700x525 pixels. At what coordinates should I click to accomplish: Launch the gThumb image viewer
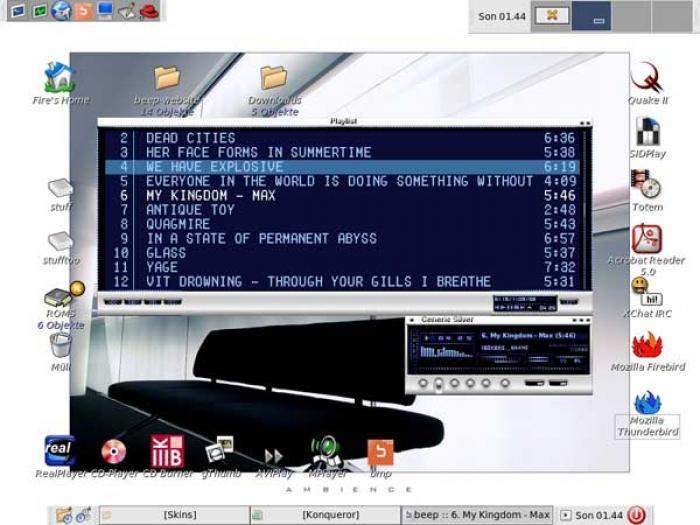tap(219, 451)
